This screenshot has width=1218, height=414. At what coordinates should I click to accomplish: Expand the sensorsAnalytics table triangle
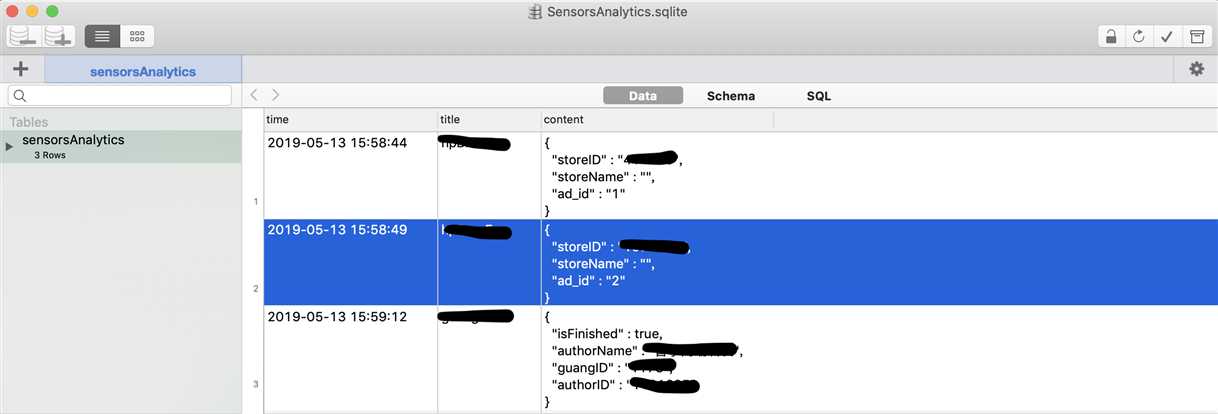coord(10,147)
